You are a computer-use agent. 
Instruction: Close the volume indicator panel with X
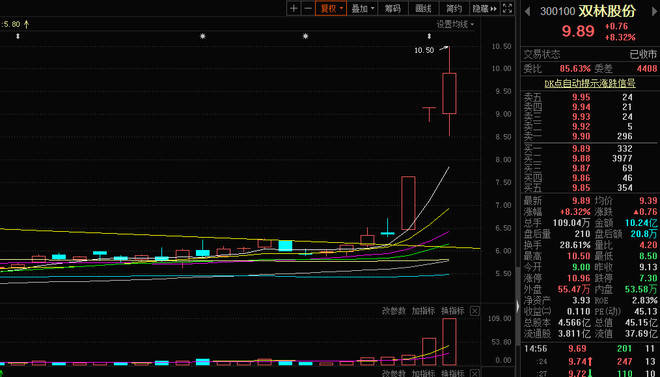tap(474, 311)
